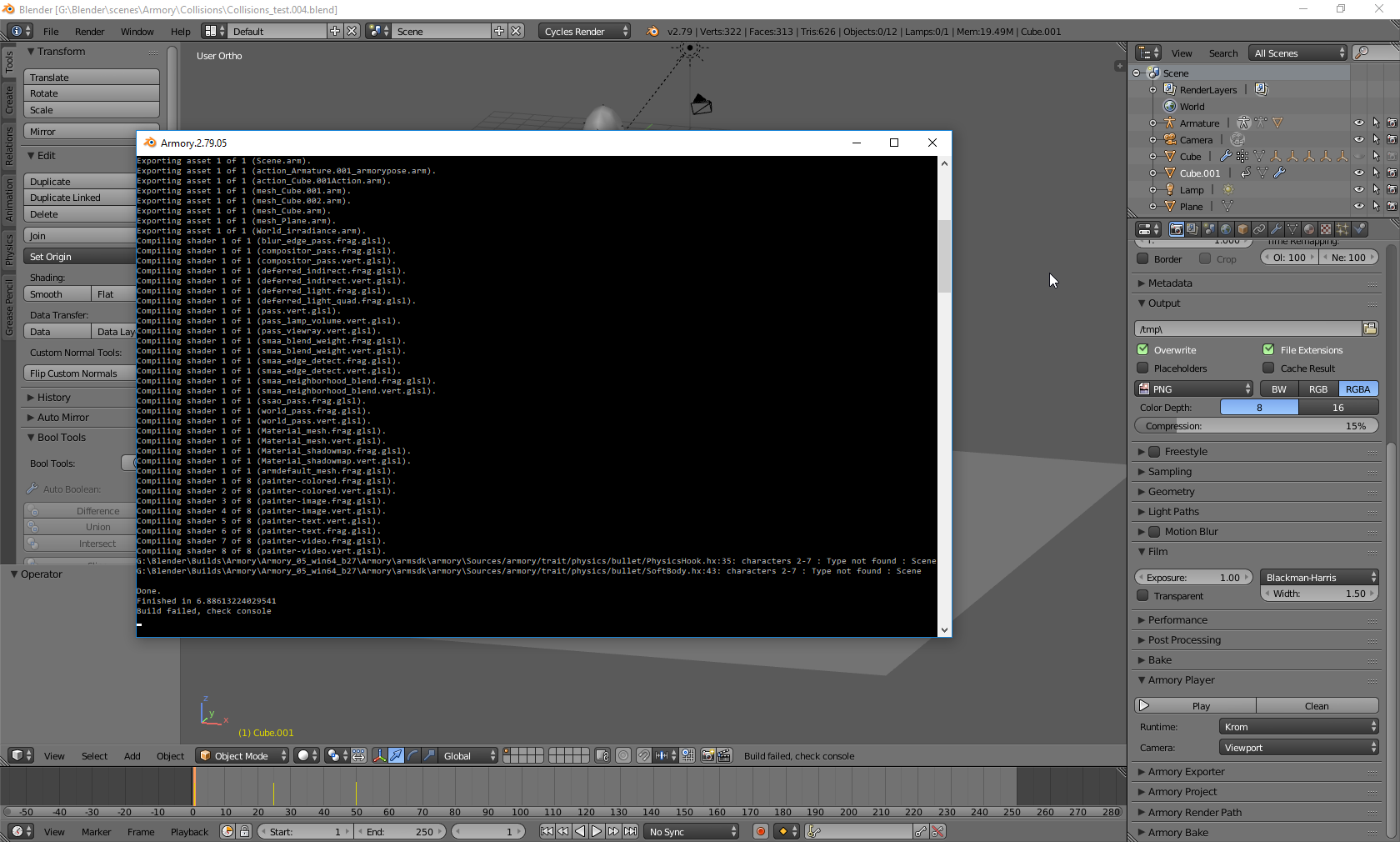This screenshot has width=1400, height=842.
Task: Open the Krom runtime dropdown
Action: 1299,726
